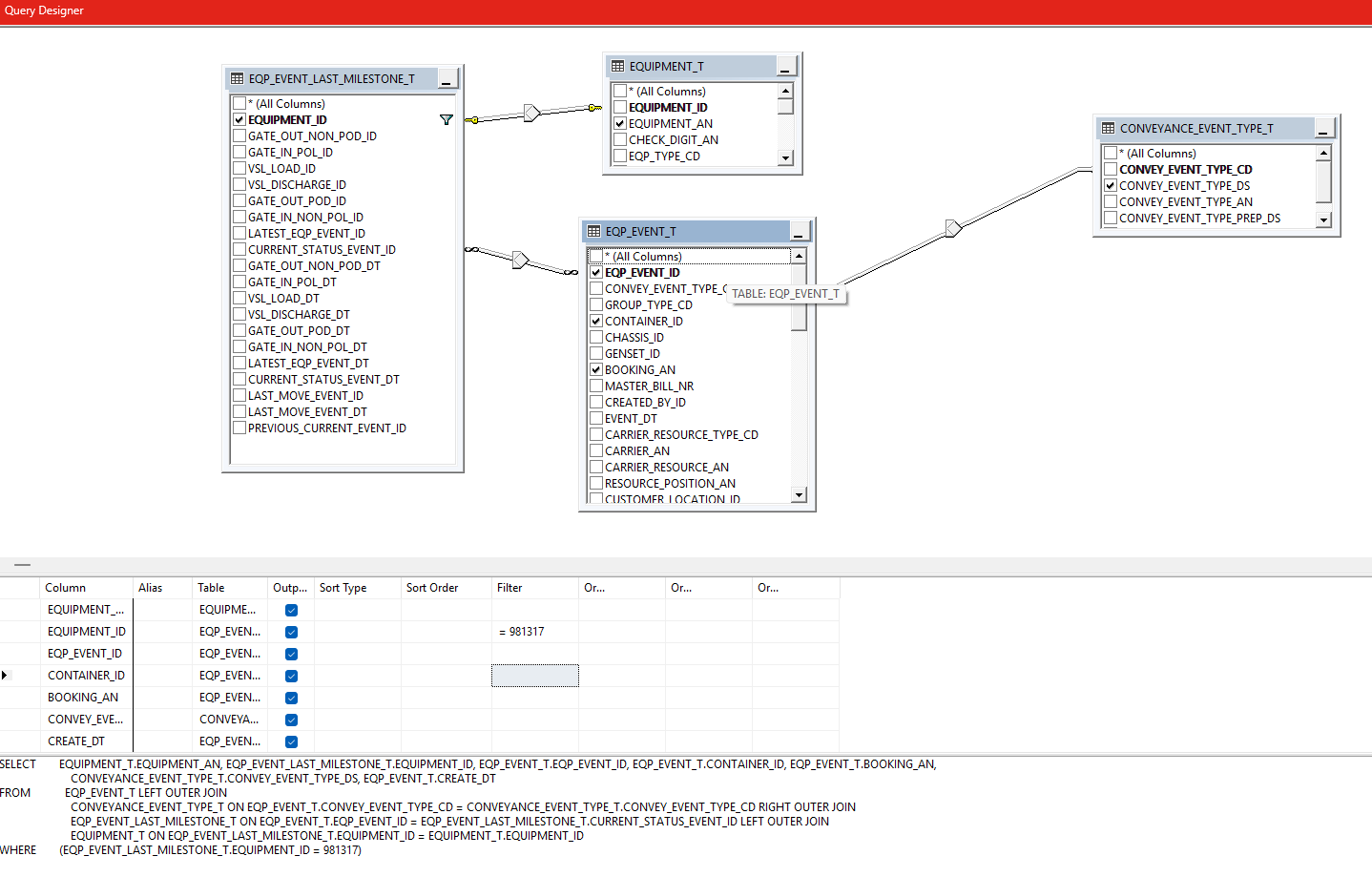Click the EQP_EVENT_T table grid icon
The image size is (1372, 877).
coord(593,232)
